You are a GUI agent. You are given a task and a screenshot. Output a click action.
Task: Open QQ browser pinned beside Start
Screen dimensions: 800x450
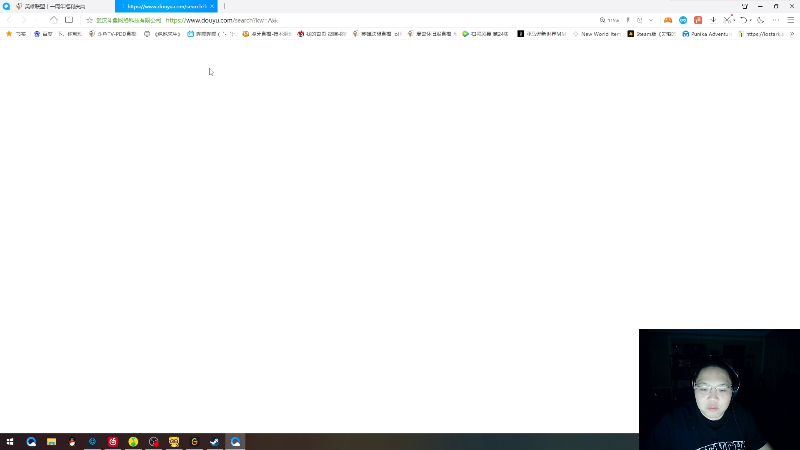tap(31, 442)
